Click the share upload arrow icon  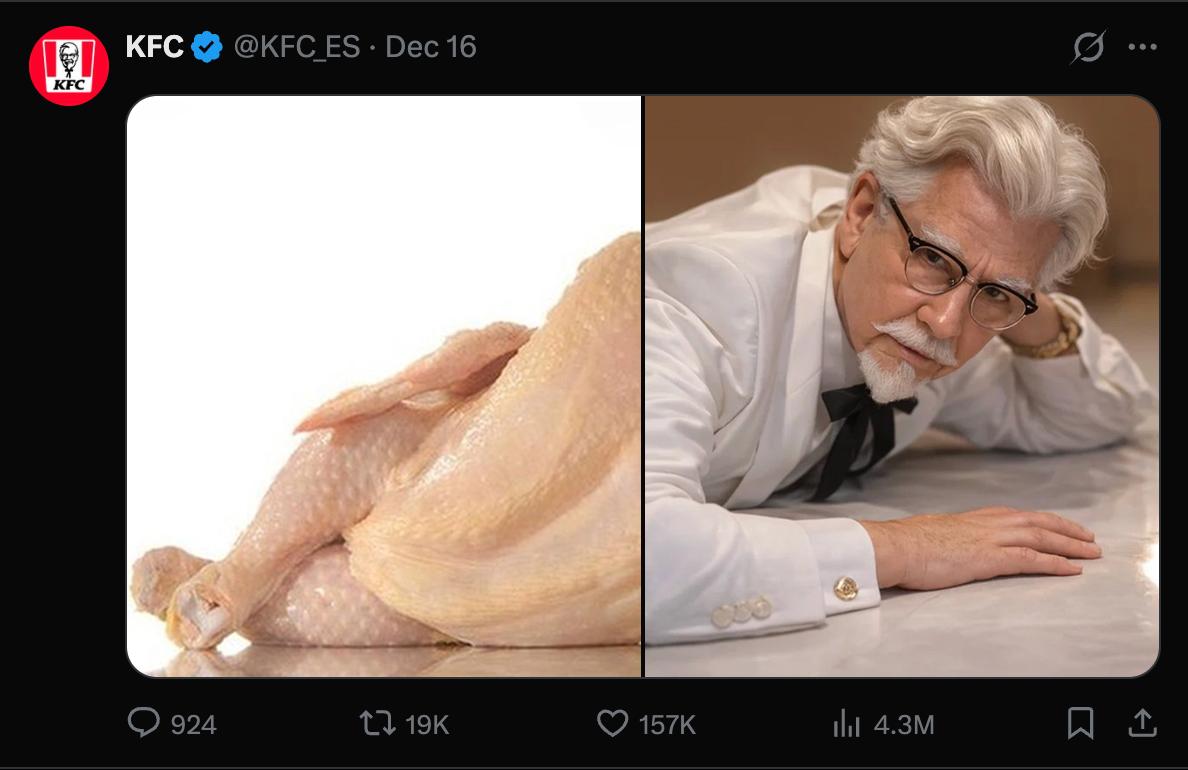click(1142, 722)
